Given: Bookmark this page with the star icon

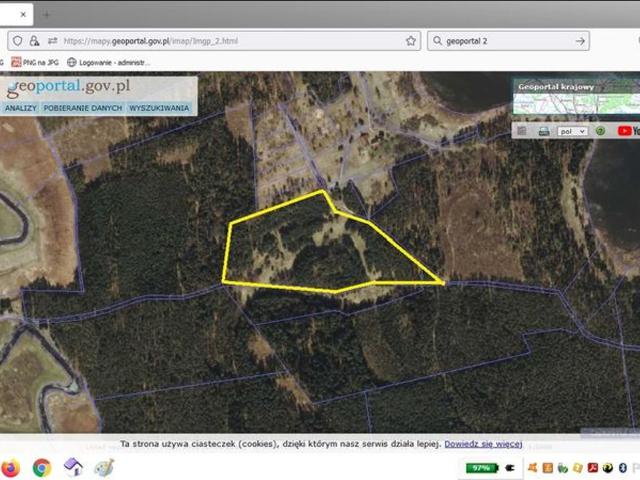Looking at the screenshot, I should point(411,41).
